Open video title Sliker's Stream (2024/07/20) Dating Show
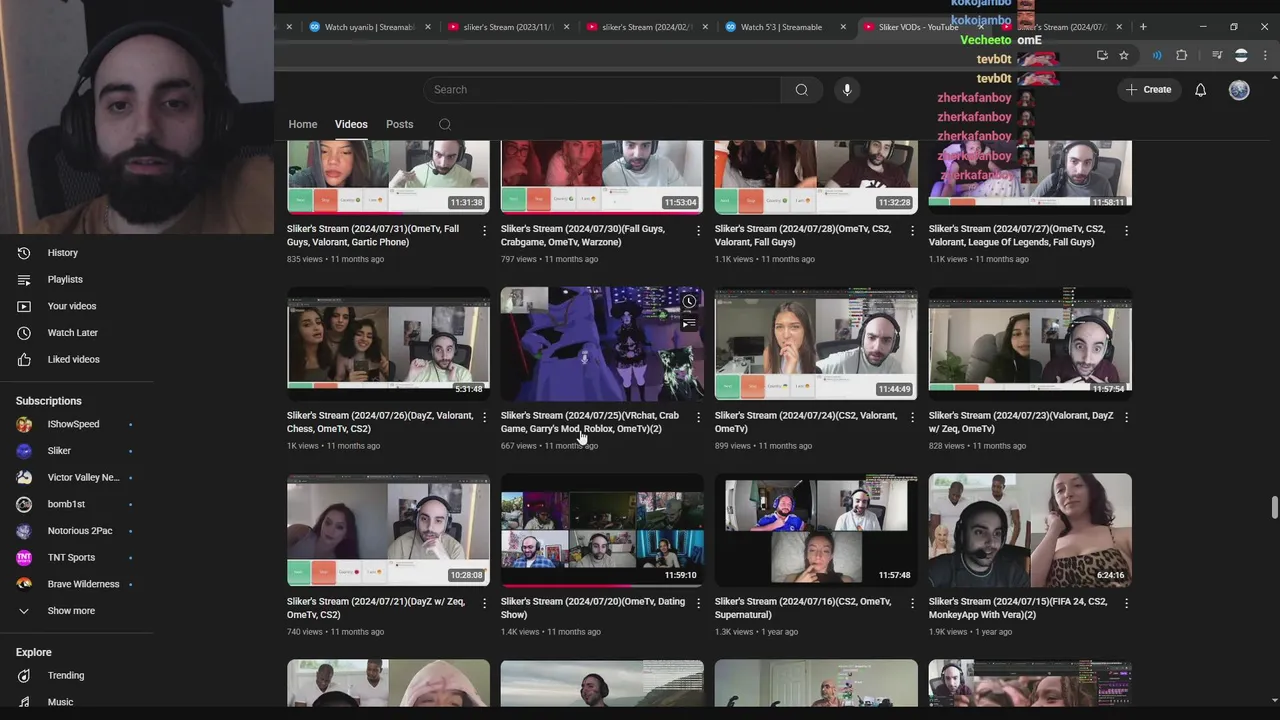This screenshot has width=1280, height=720. 593,608
